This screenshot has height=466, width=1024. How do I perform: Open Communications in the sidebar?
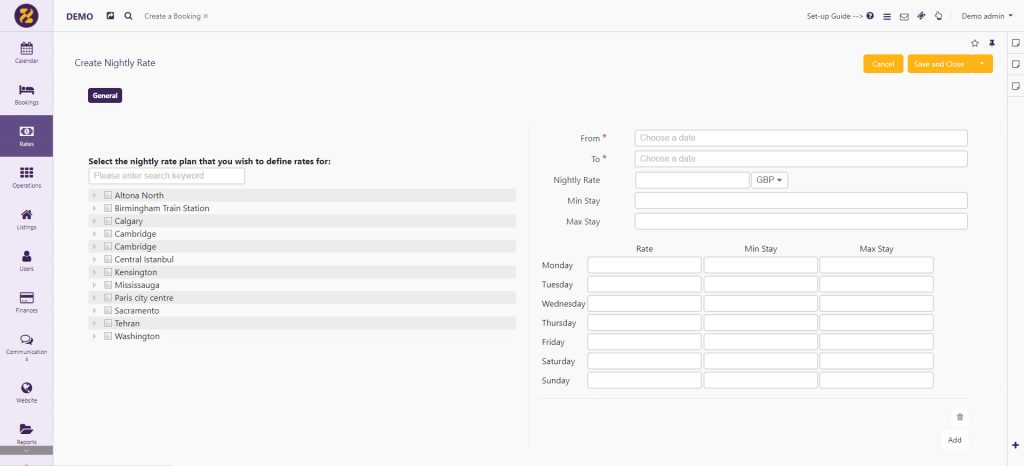pos(26,347)
